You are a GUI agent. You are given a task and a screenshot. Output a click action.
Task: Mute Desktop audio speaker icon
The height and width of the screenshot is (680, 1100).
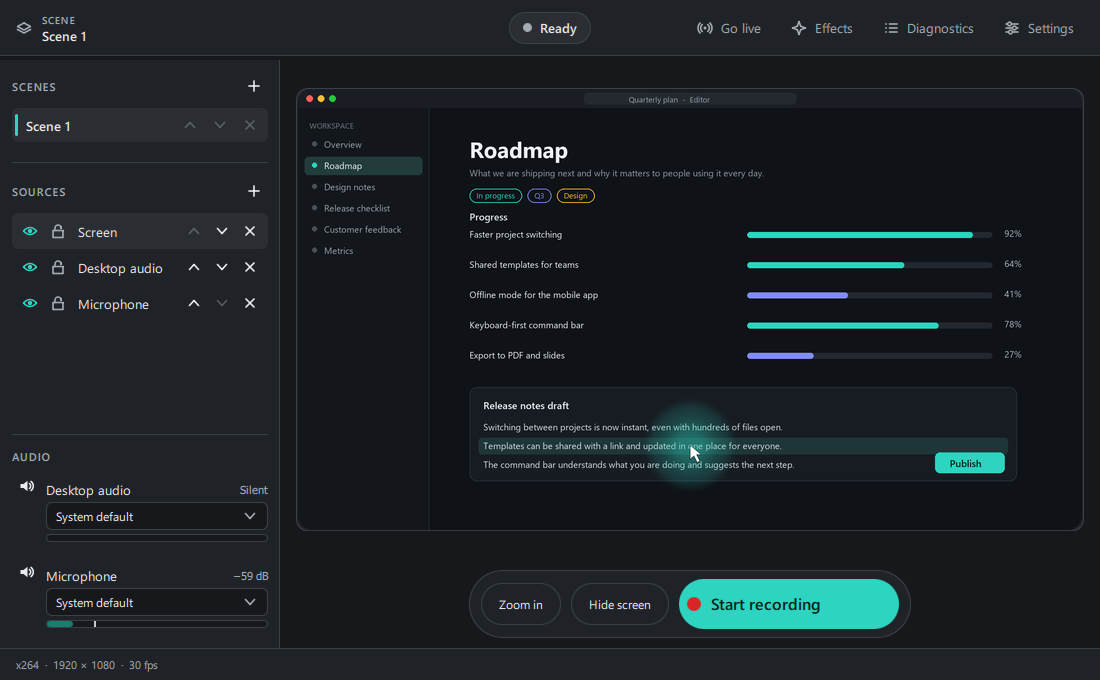tap(27, 486)
